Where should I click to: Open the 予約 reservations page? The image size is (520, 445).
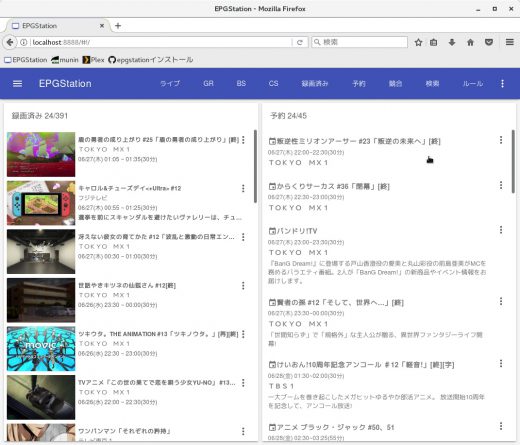359,84
